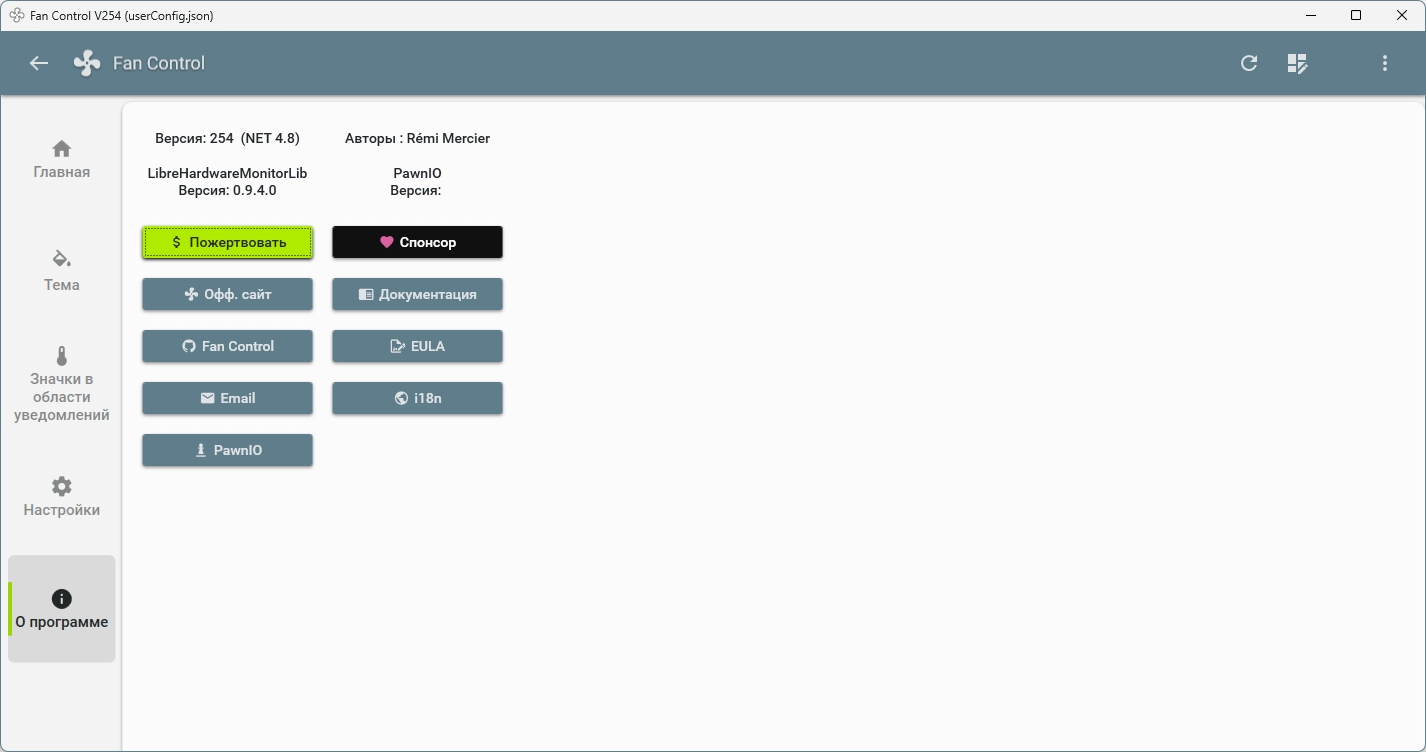Select the О программе tab
This screenshot has width=1426, height=752.
point(62,609)
